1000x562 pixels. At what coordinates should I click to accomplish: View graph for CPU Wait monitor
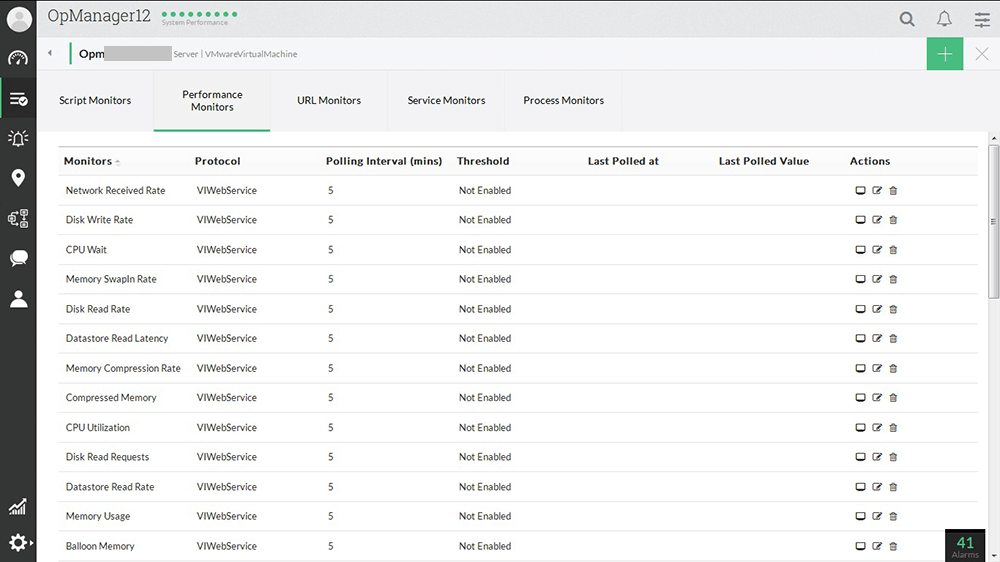(x=860, y=250)
